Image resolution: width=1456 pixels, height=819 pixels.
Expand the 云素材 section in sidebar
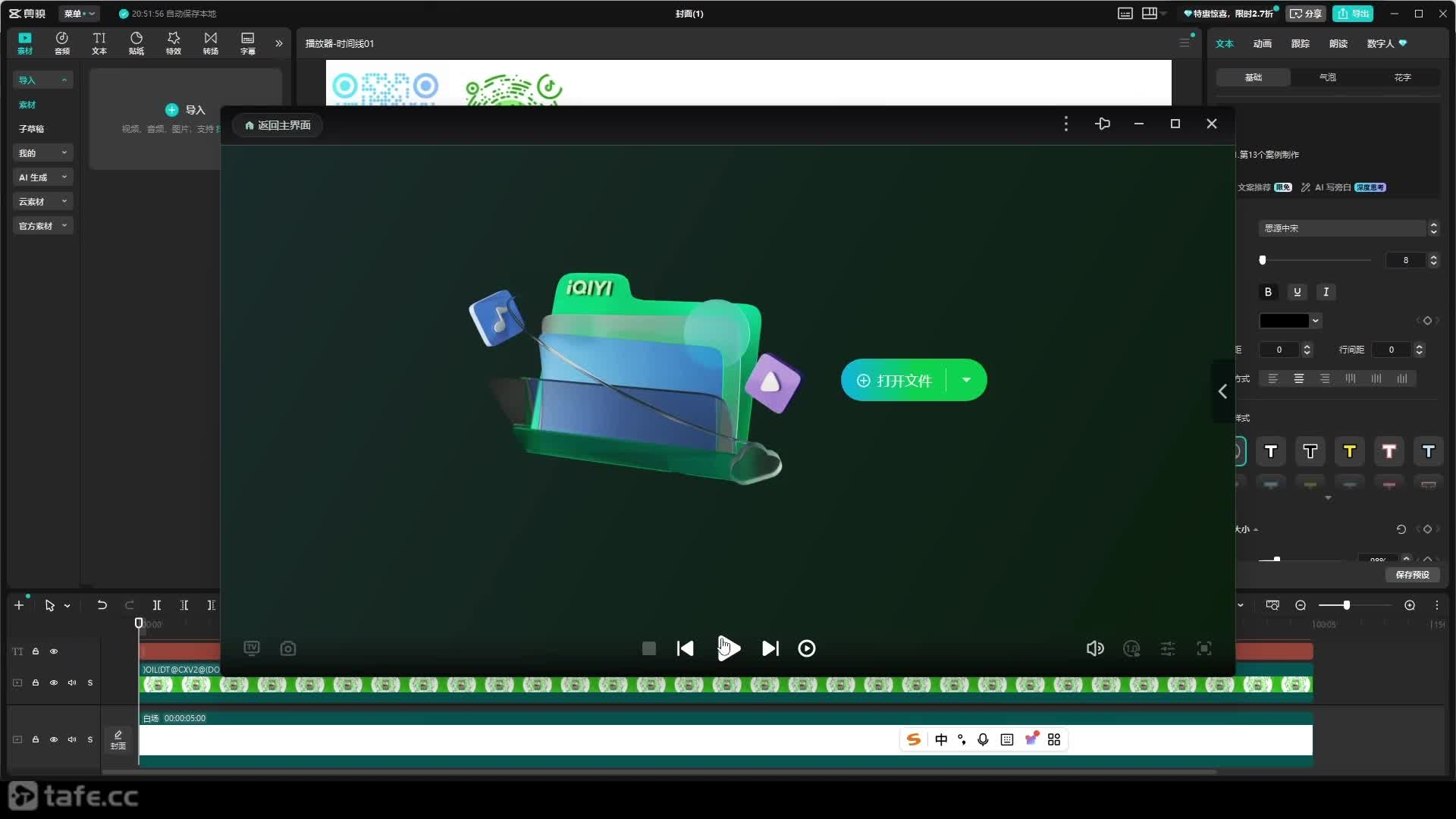(43, 202)
